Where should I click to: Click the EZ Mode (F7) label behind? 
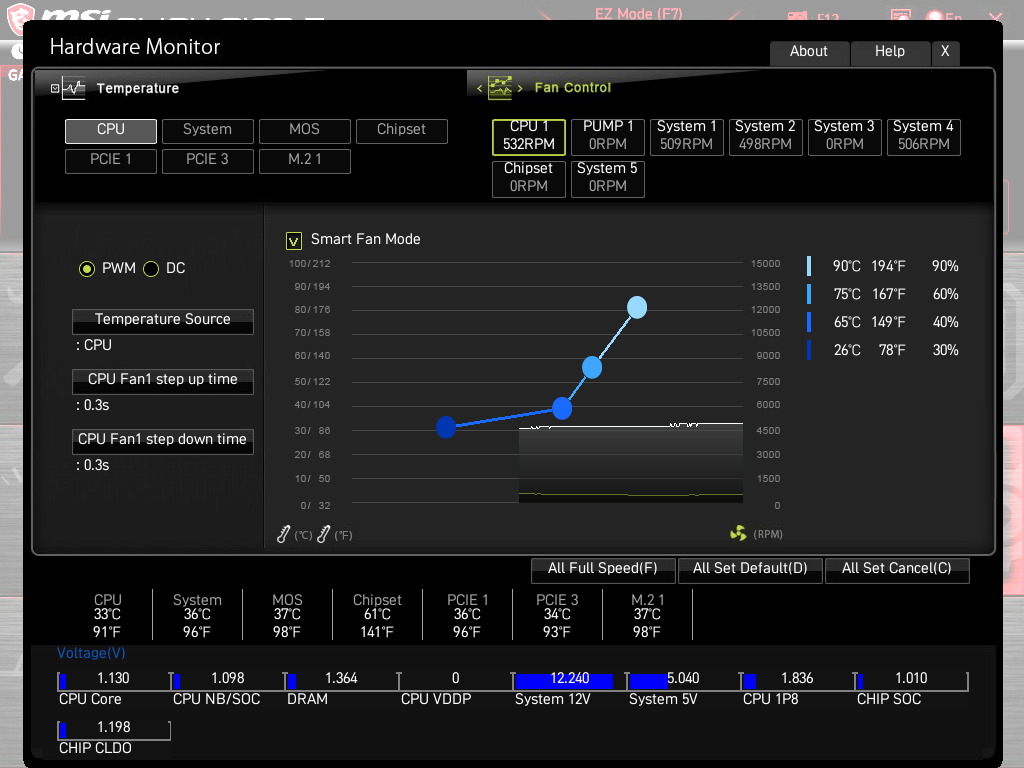[x=639, y=14]
